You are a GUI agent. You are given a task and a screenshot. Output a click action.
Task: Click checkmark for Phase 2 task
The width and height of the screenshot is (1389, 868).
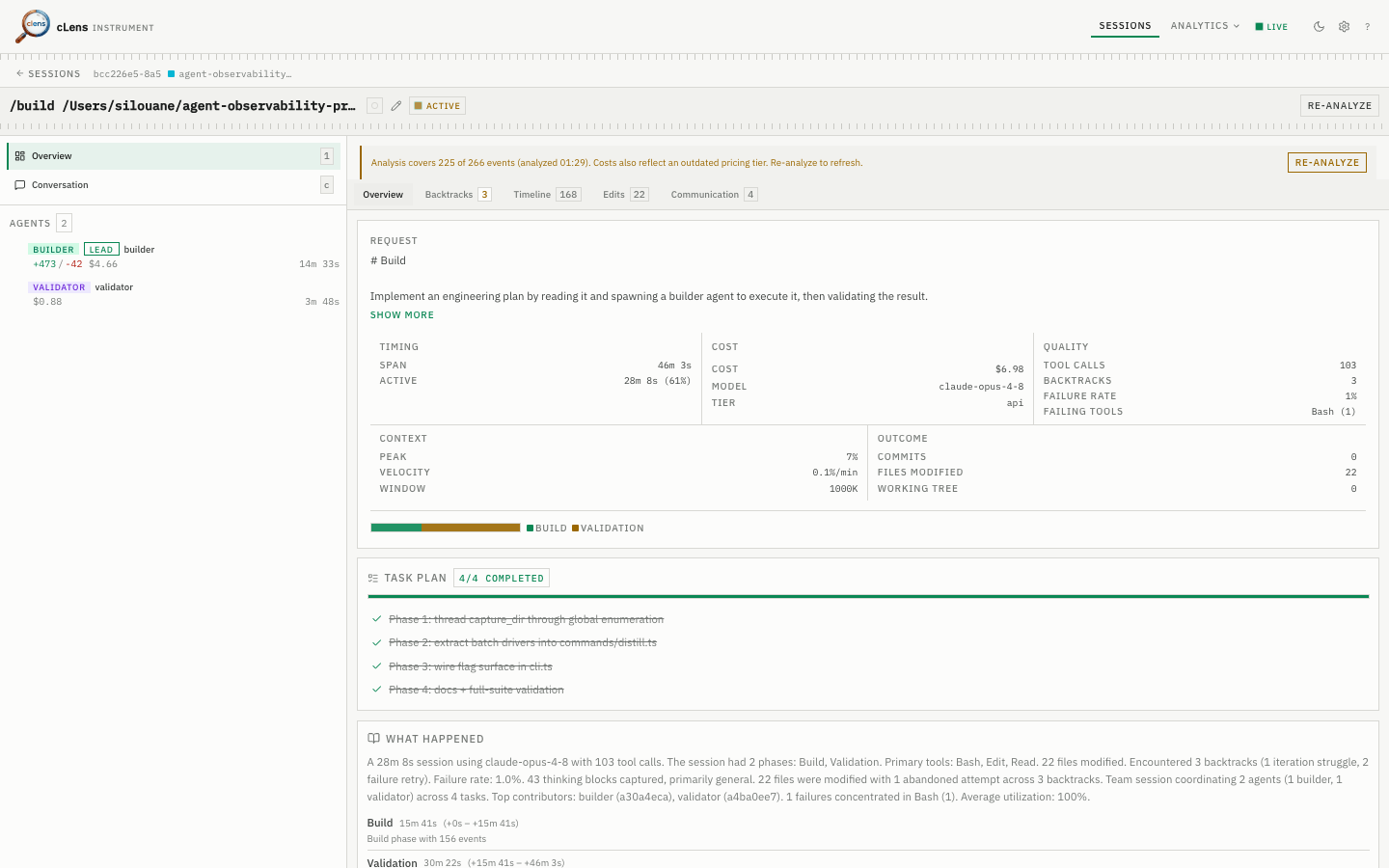[376, 642]
